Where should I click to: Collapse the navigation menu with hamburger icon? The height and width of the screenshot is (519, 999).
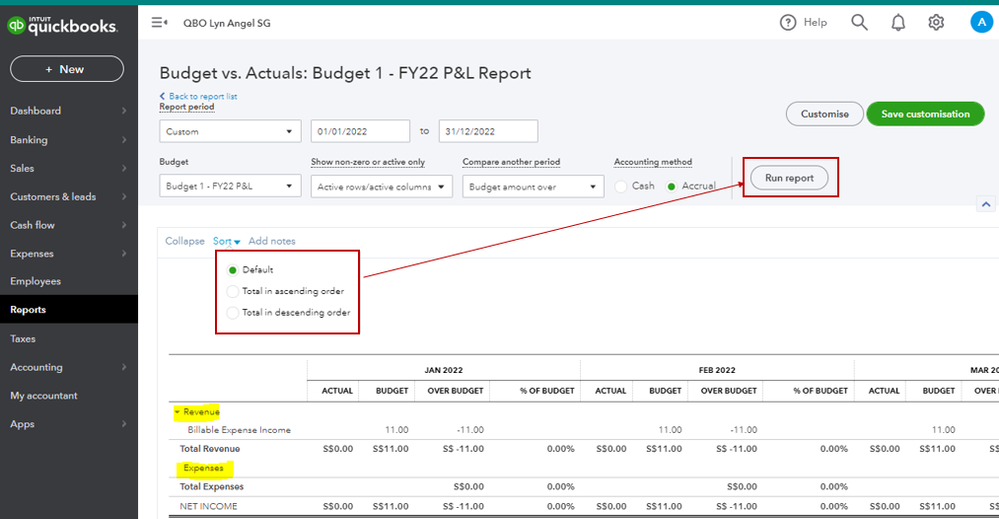pos(159,23)
